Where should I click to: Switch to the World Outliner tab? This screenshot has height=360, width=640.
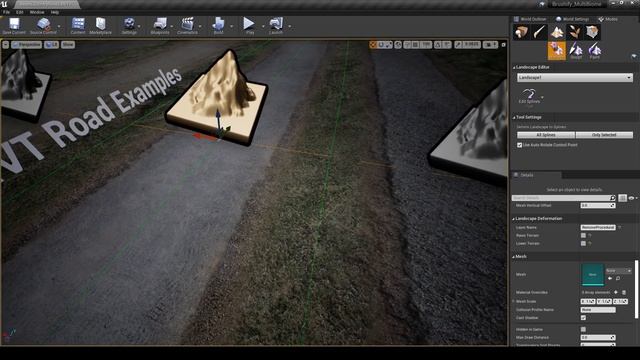point(530,19)
